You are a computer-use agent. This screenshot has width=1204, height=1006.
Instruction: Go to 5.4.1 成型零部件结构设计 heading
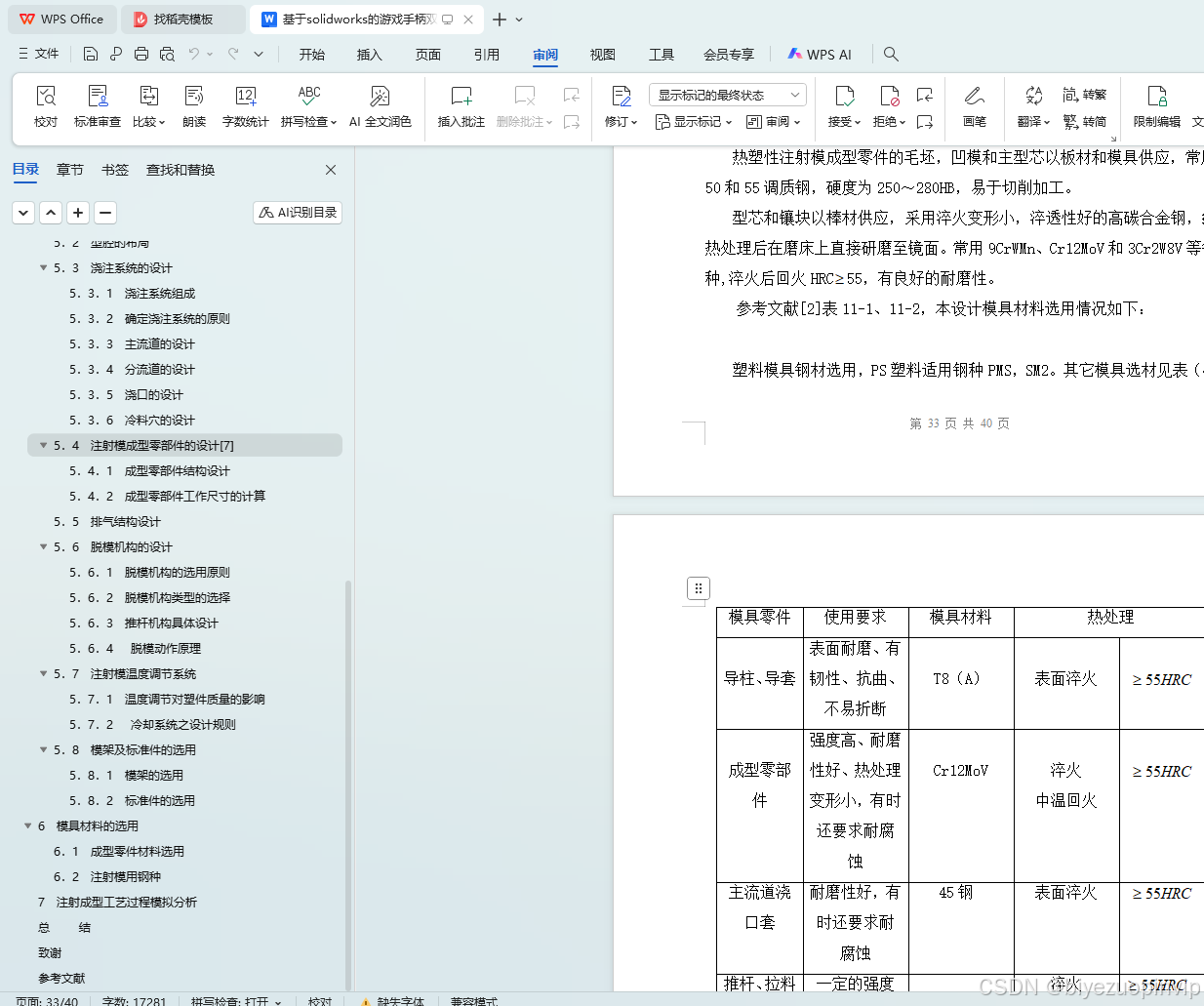149,470
